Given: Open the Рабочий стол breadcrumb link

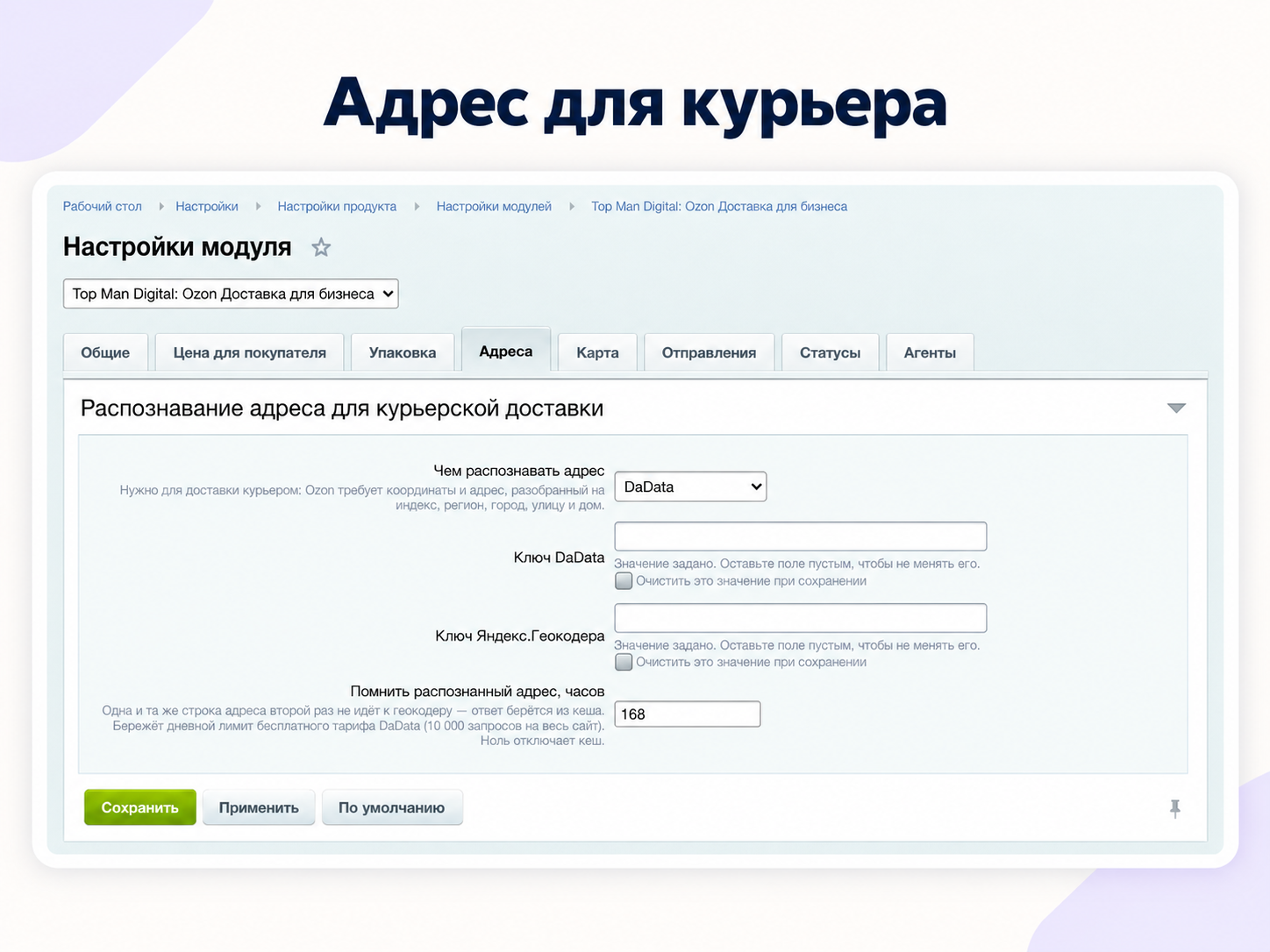Looking at the screenshot, I should (103, 207).
